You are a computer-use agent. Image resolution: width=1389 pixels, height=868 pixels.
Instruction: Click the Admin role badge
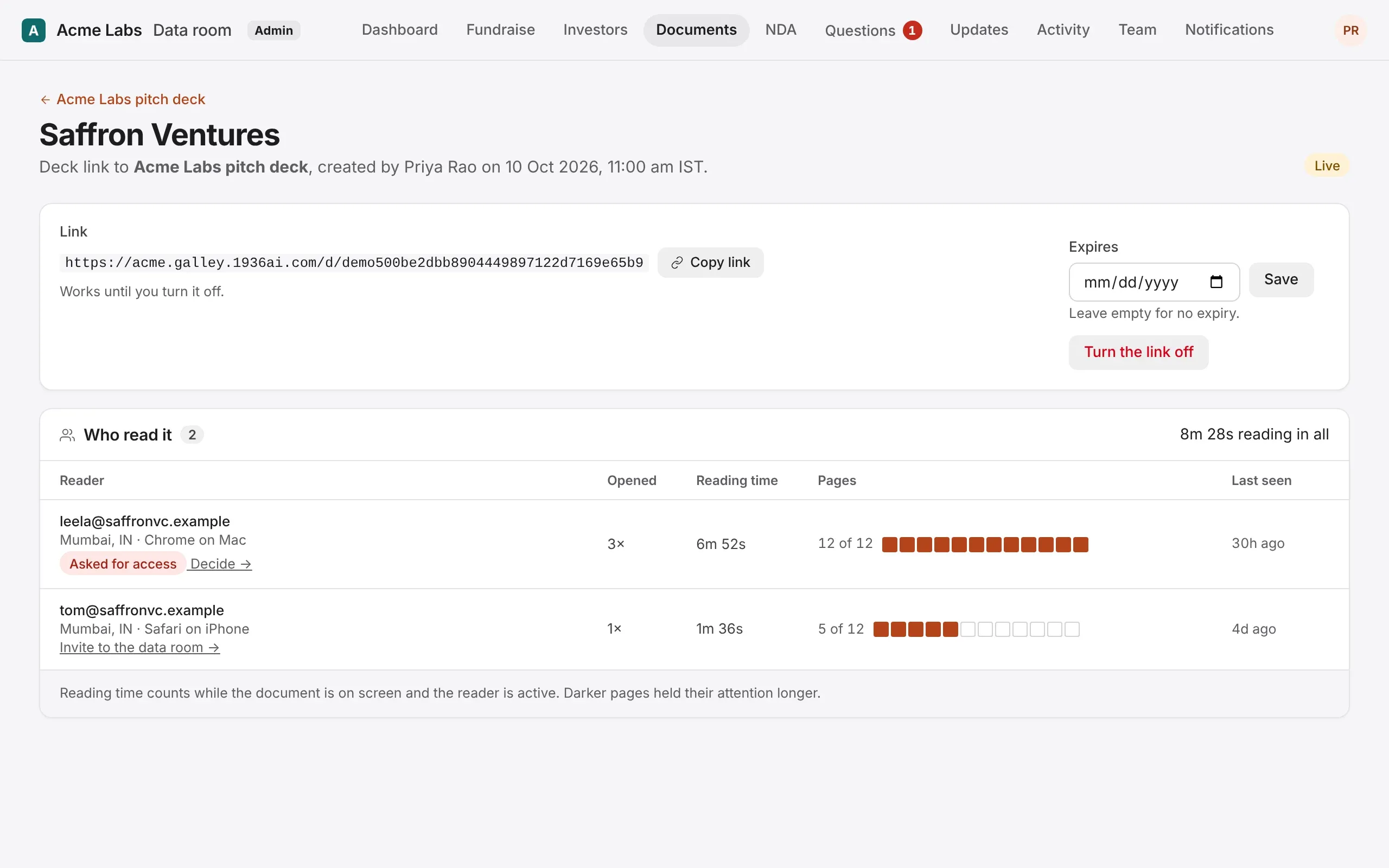(274, 30)
